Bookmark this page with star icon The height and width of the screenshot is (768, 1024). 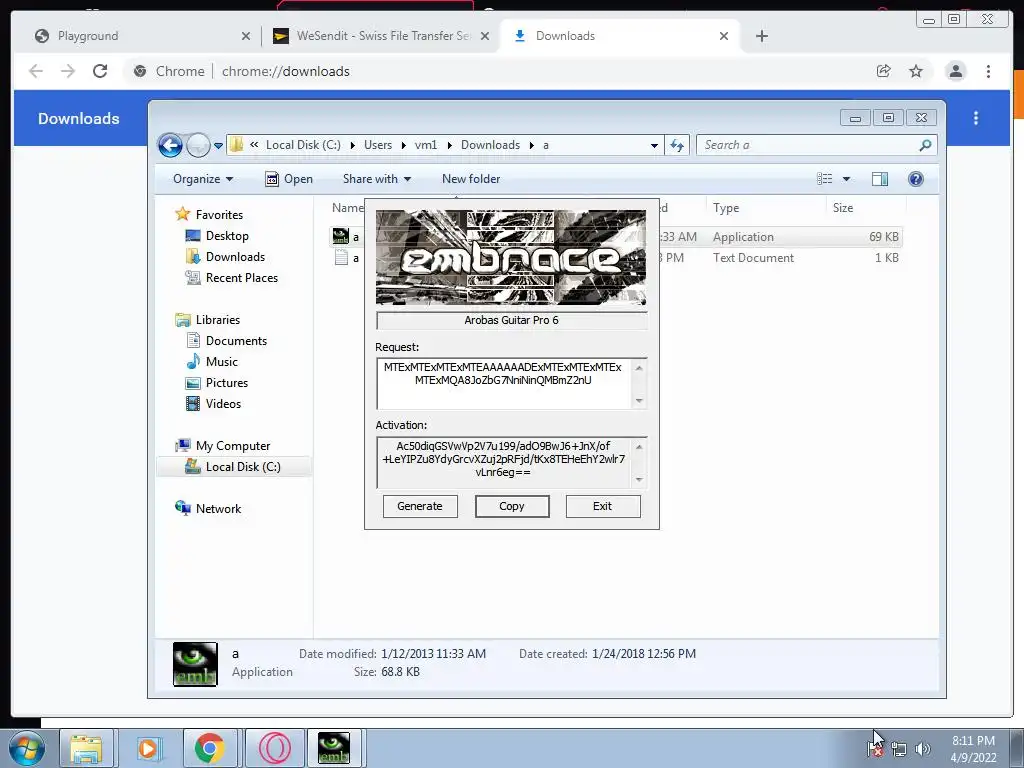(916, 71)
